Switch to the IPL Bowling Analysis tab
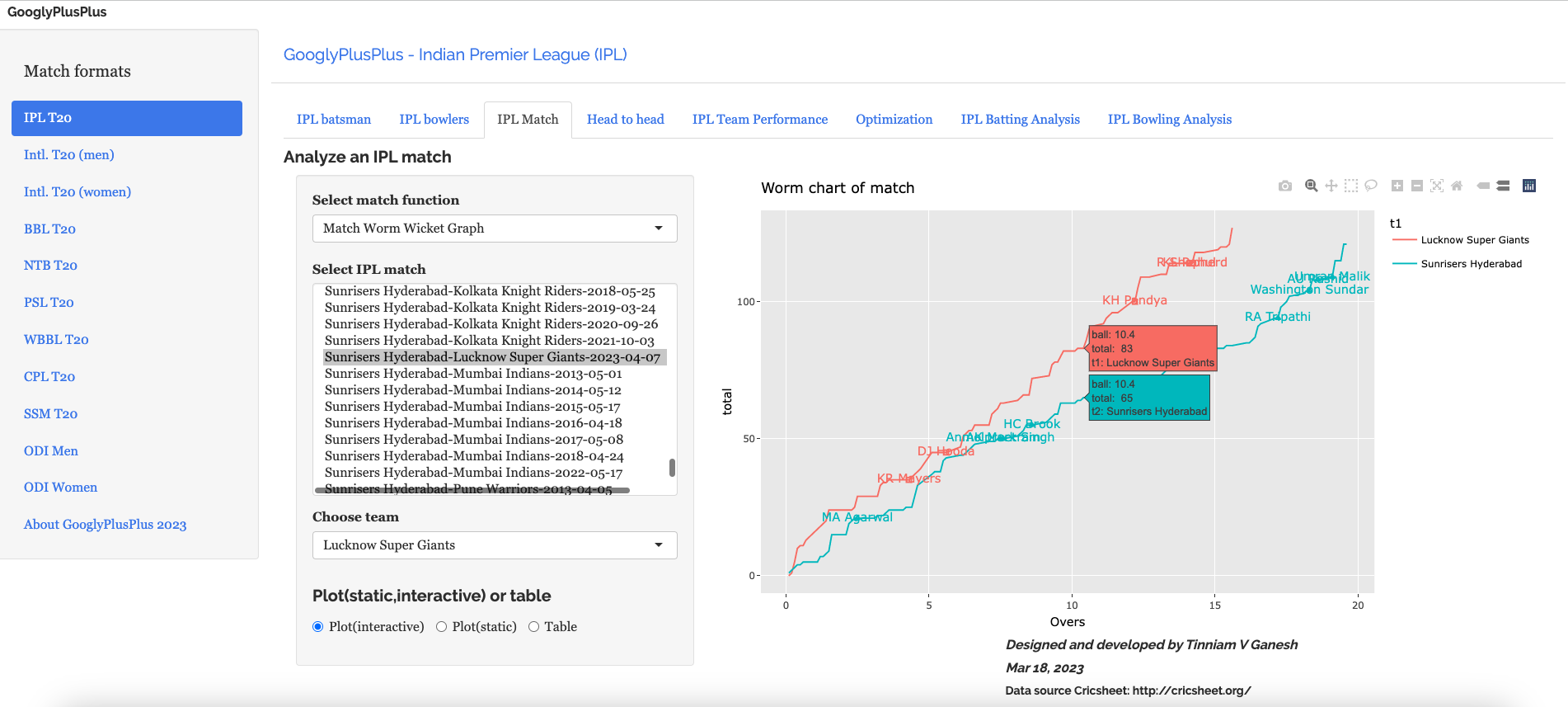Screen dimensions: 1568x707 [1169, 120]
